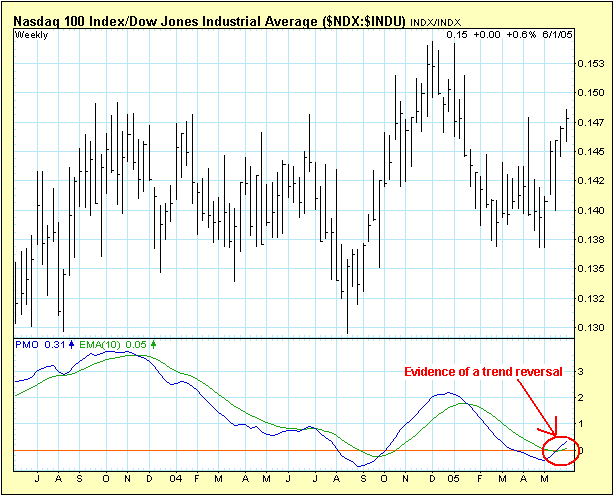The width and height of the screenshot is (614, 496).
Task: Click the '05' year marker on time axis
Action: pyautogui.click(x=453, y=478)
